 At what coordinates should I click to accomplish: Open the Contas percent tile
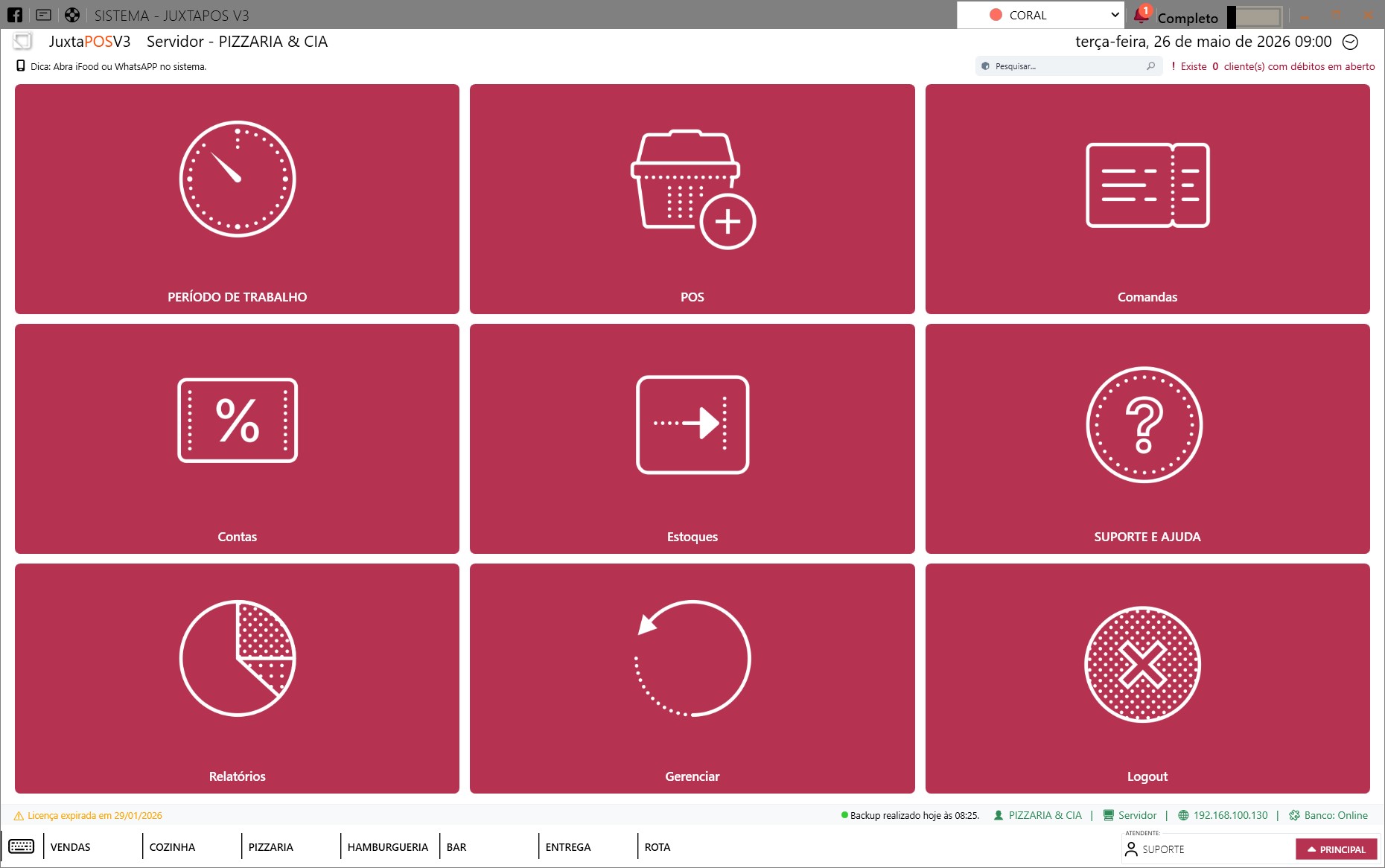click(x=237, y=438)
